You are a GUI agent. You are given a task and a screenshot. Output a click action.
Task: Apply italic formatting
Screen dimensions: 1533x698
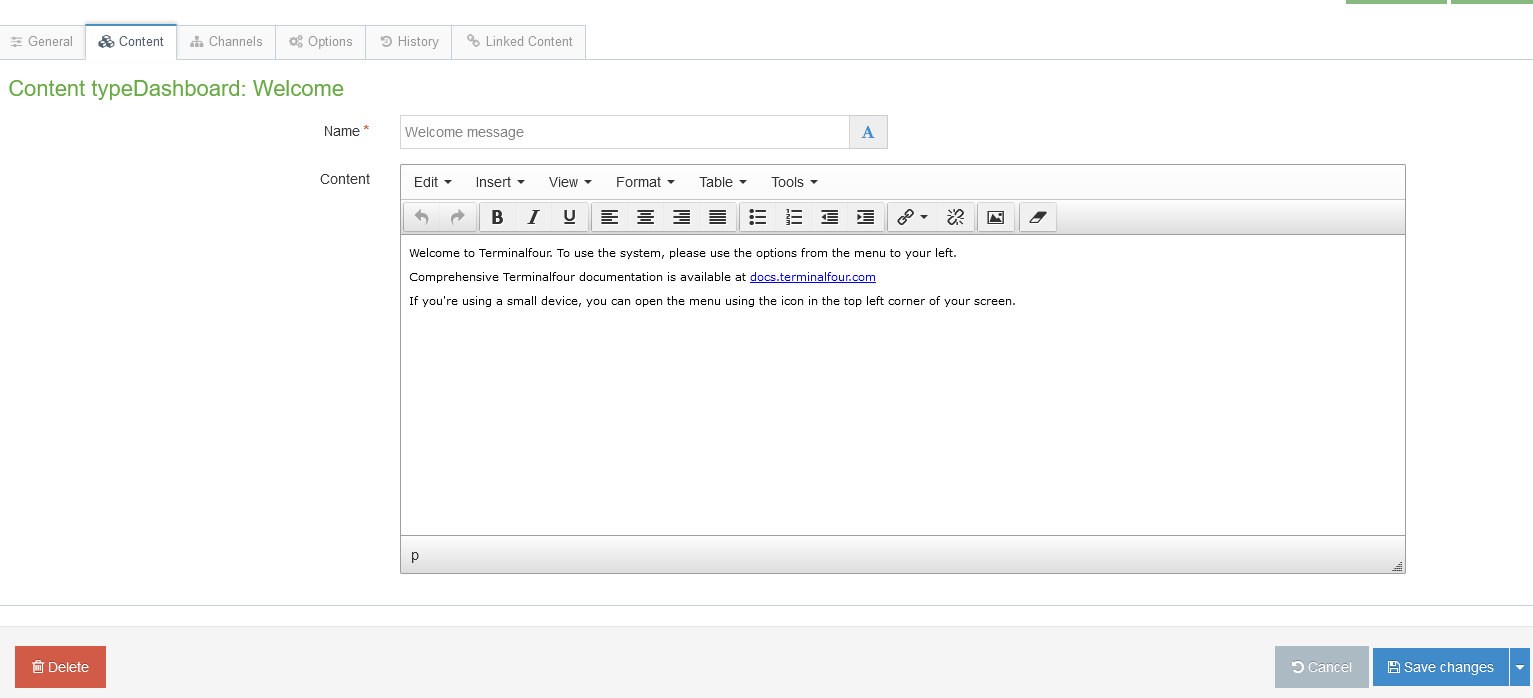point(533,217)
